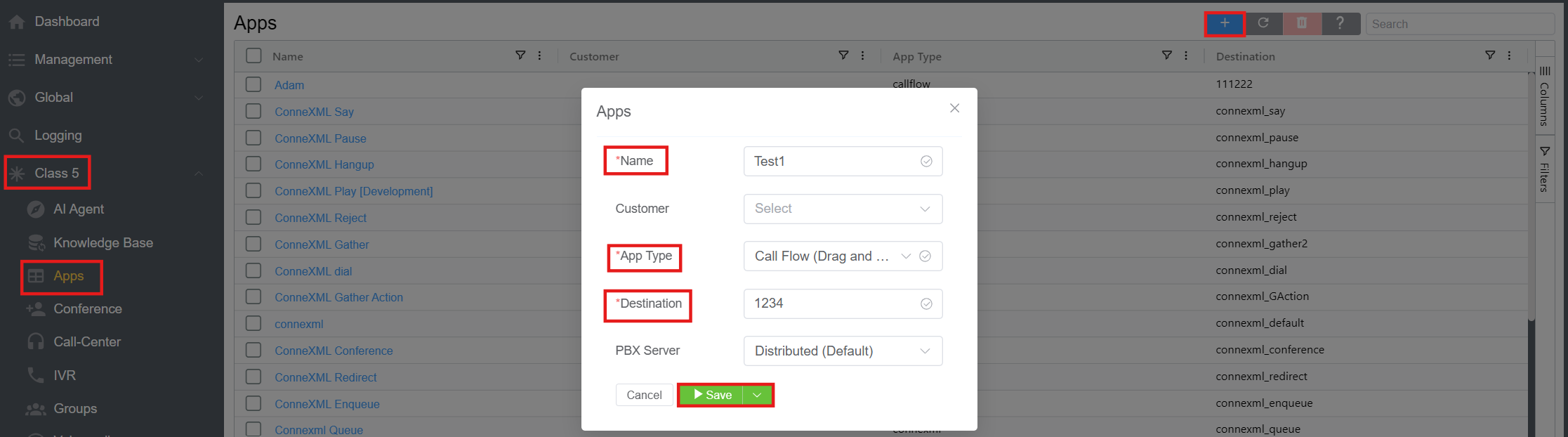Open help with the question mark icon
This screenshot has height=437, width=1568.
(1340, 23)
